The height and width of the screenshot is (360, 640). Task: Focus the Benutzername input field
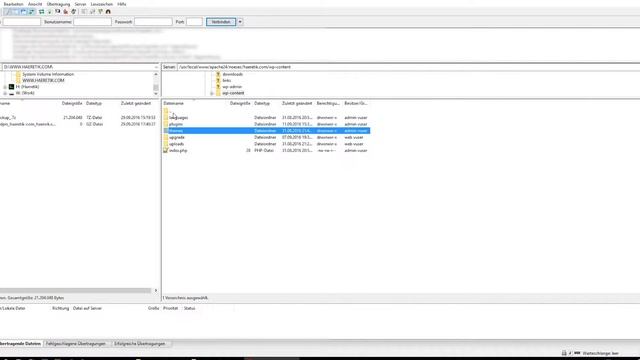point(92,22)
